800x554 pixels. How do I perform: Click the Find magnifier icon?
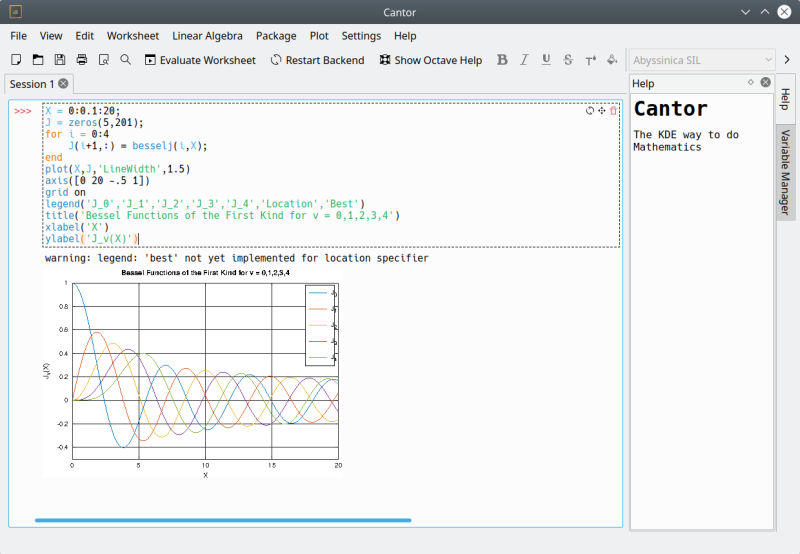tap(126, 60)
